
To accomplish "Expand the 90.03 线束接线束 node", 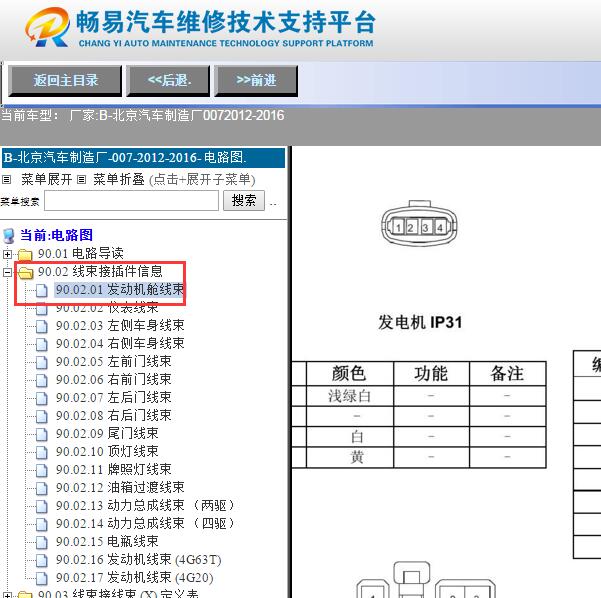I will (x=7, y=595).
